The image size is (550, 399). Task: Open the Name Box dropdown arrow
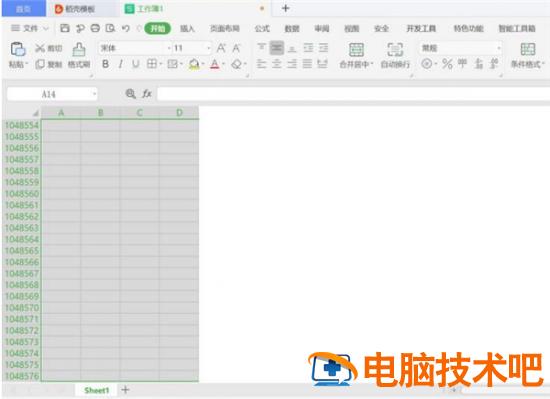tap(94, 94)
